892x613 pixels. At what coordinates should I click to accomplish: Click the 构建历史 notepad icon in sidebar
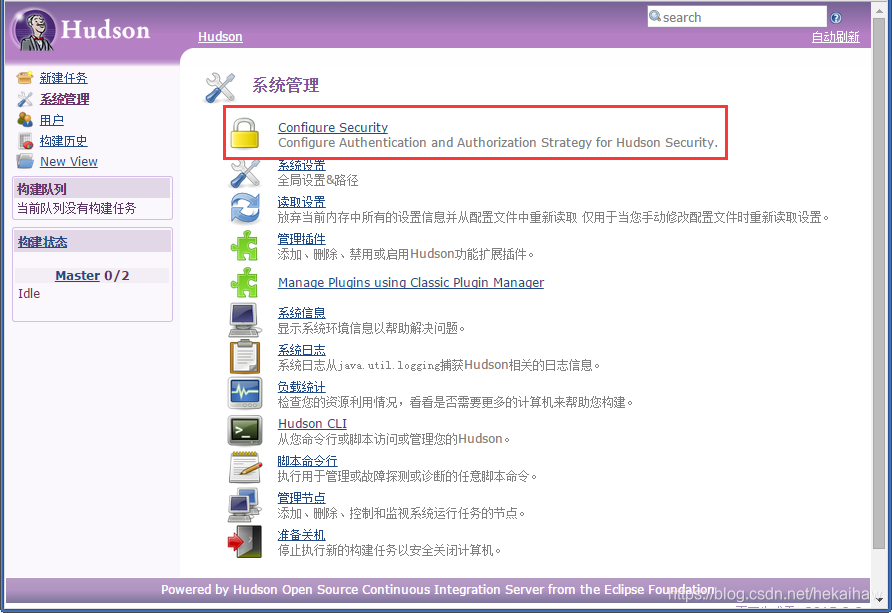click(x=26, y=140)
